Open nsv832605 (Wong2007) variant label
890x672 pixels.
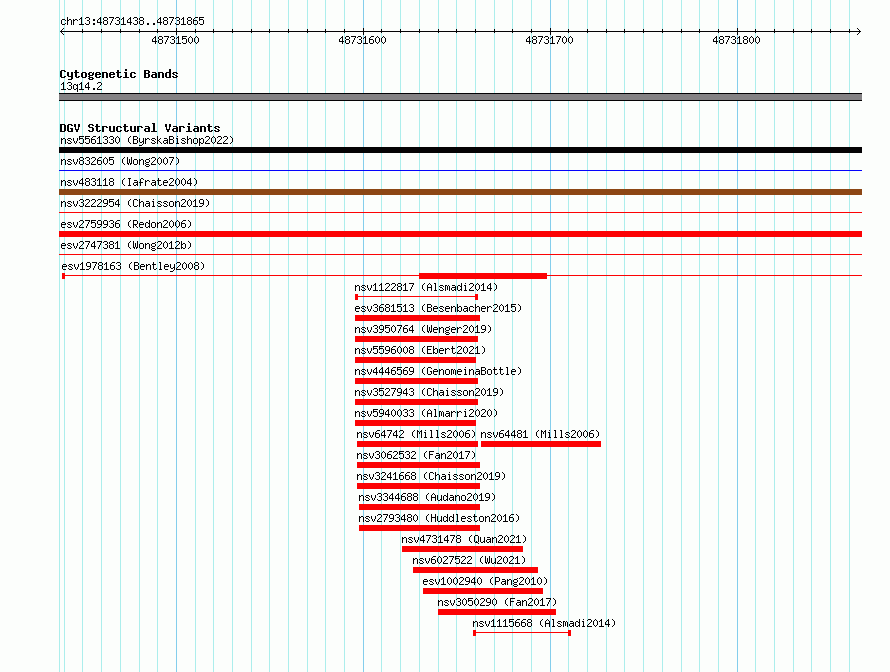(120, 161)
